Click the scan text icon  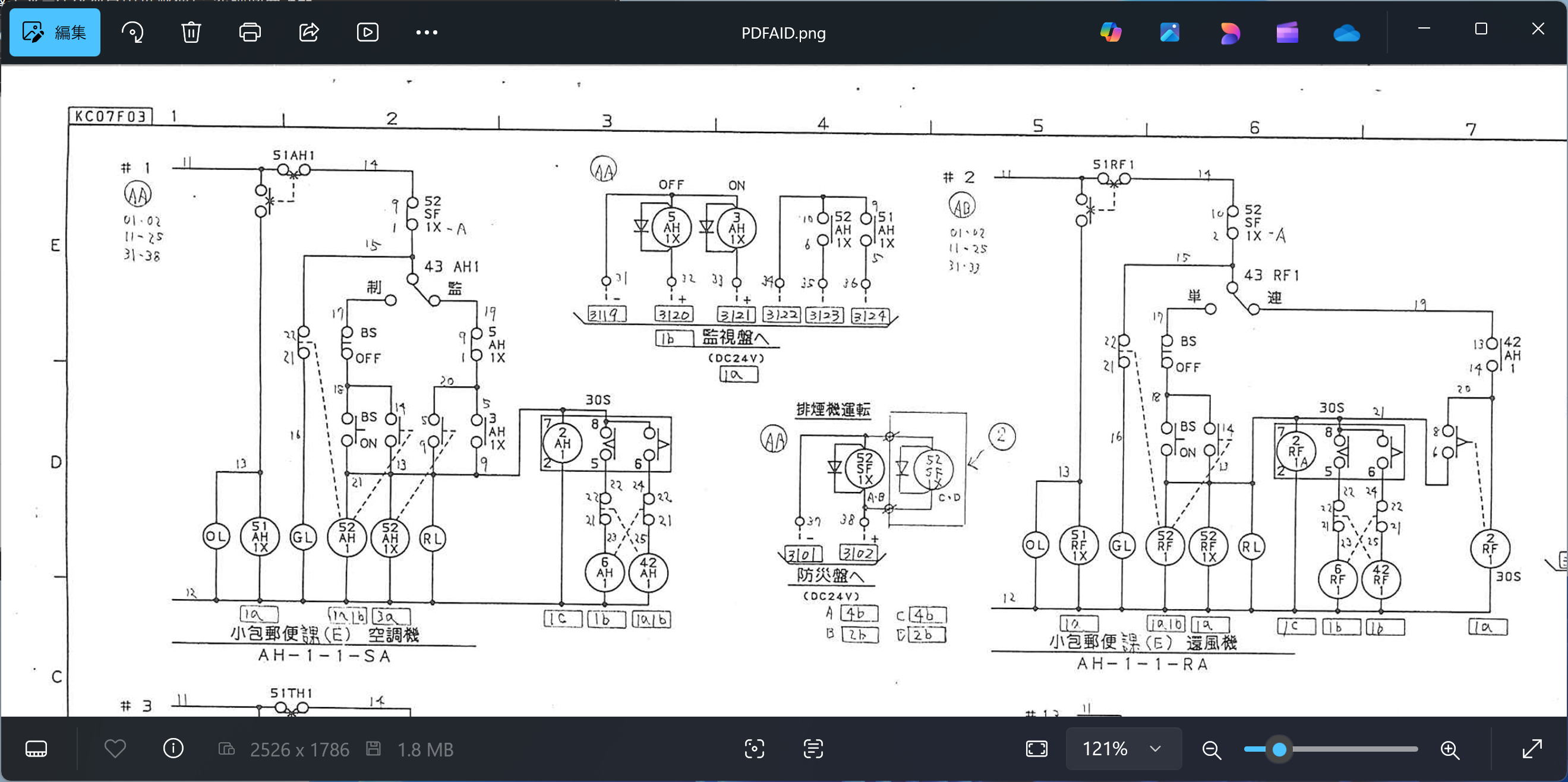click(x=813, y=749)
